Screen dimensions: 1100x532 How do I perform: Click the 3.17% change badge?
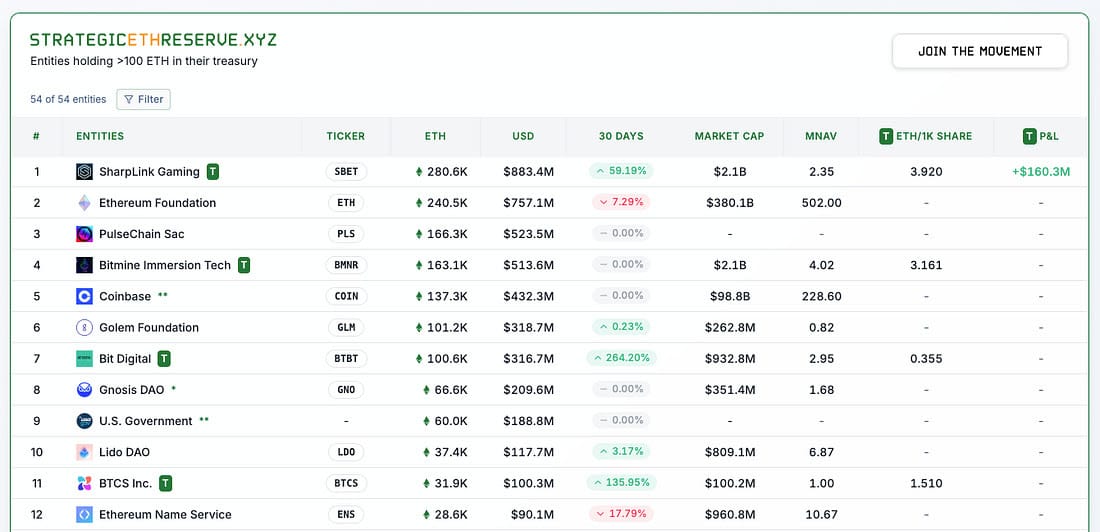pos(622,451)
